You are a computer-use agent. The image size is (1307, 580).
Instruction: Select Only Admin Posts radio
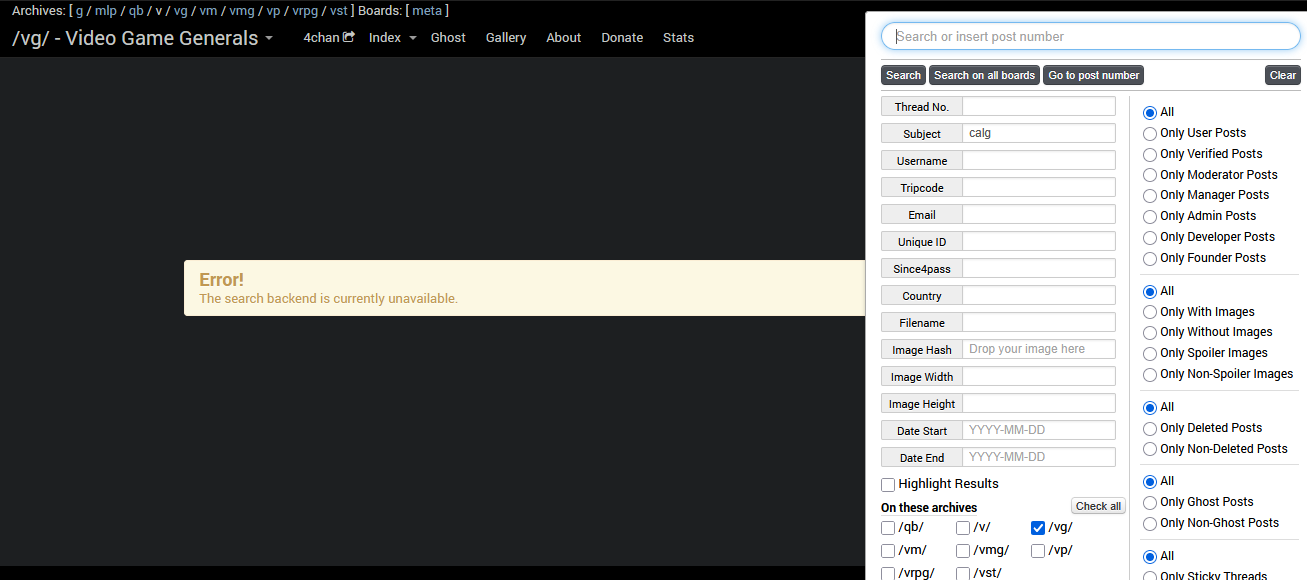pos(1150,216)
